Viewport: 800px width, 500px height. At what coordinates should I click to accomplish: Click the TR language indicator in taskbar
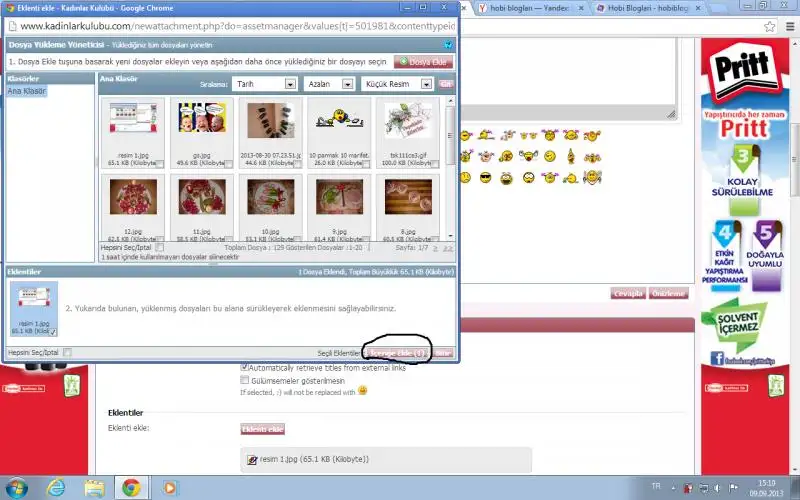coord(656,486)
